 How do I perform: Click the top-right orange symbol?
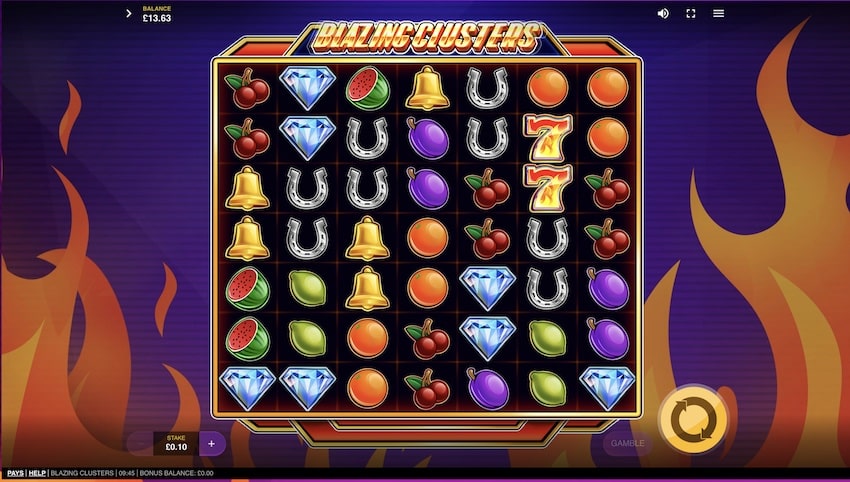pyautogui.click(x=608, y=88)
